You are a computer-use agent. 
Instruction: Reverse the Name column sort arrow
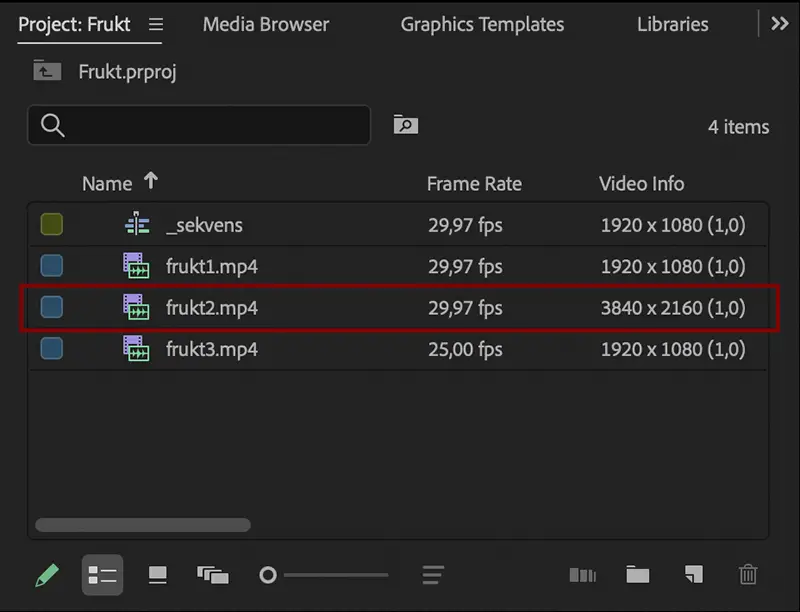[x=151, y=181]
